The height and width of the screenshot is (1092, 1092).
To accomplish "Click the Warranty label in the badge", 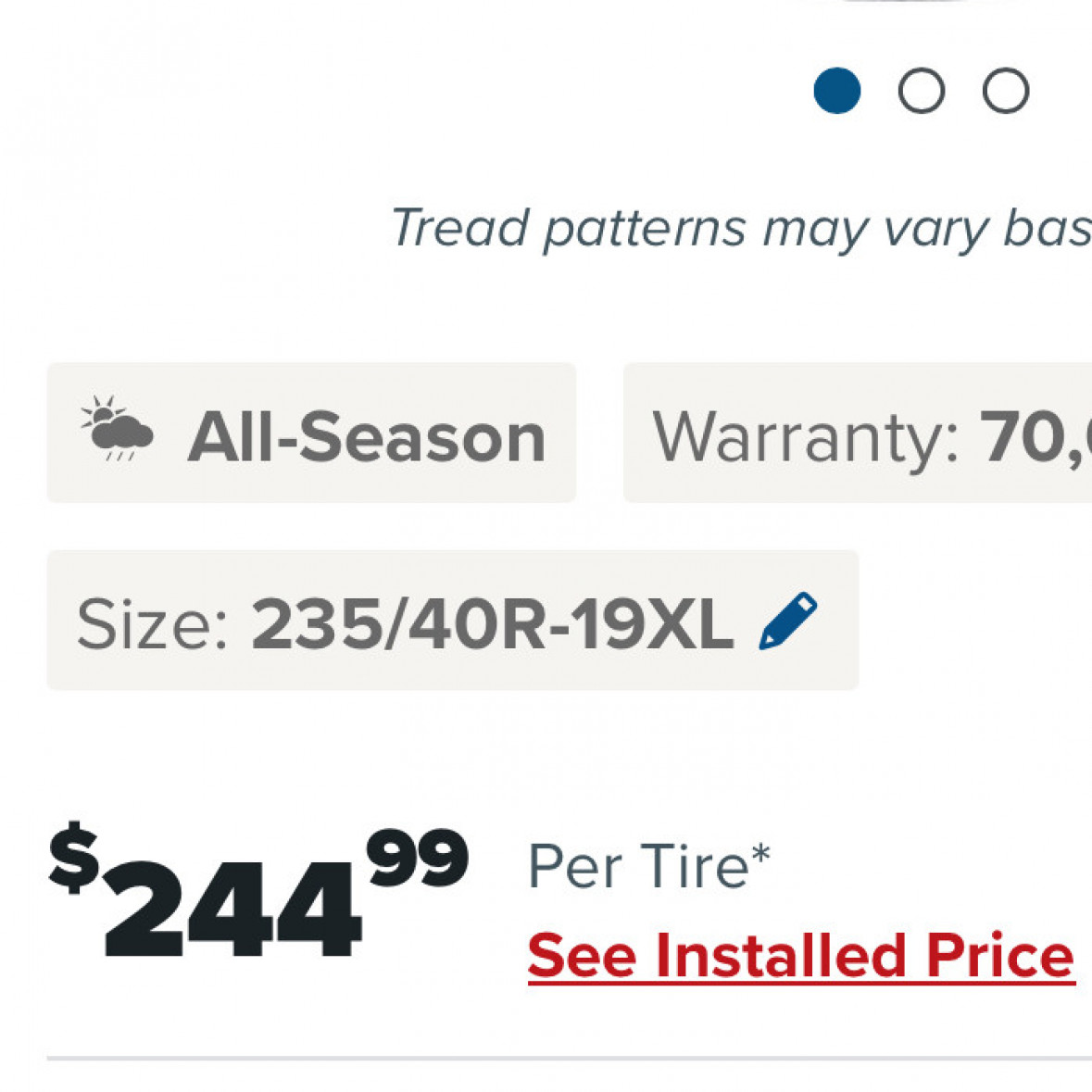I will coord(805,437).
